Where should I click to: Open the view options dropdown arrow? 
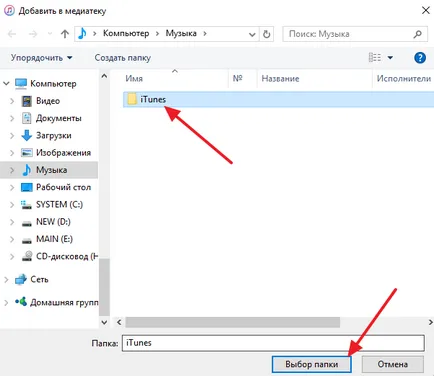(390, 58)
